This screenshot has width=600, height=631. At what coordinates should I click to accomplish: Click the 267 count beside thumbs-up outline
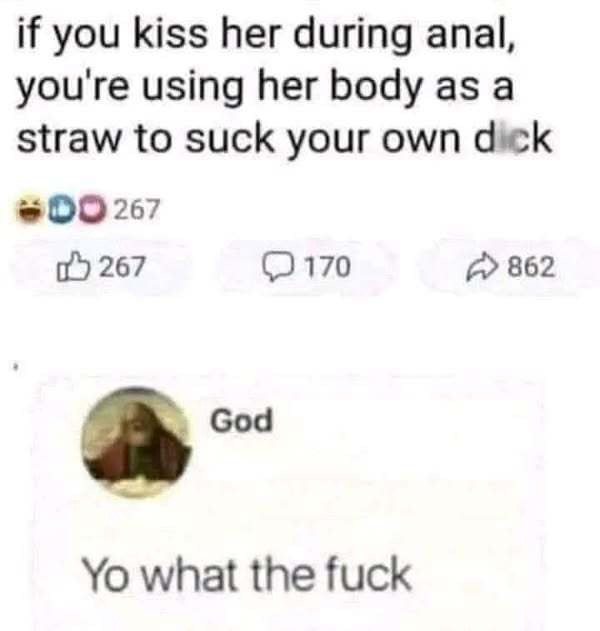121,267
